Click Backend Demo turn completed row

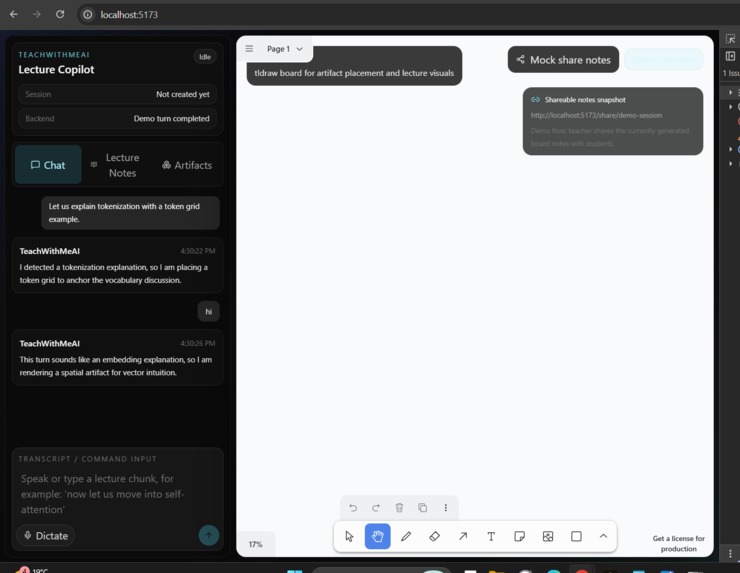[117, 118]
